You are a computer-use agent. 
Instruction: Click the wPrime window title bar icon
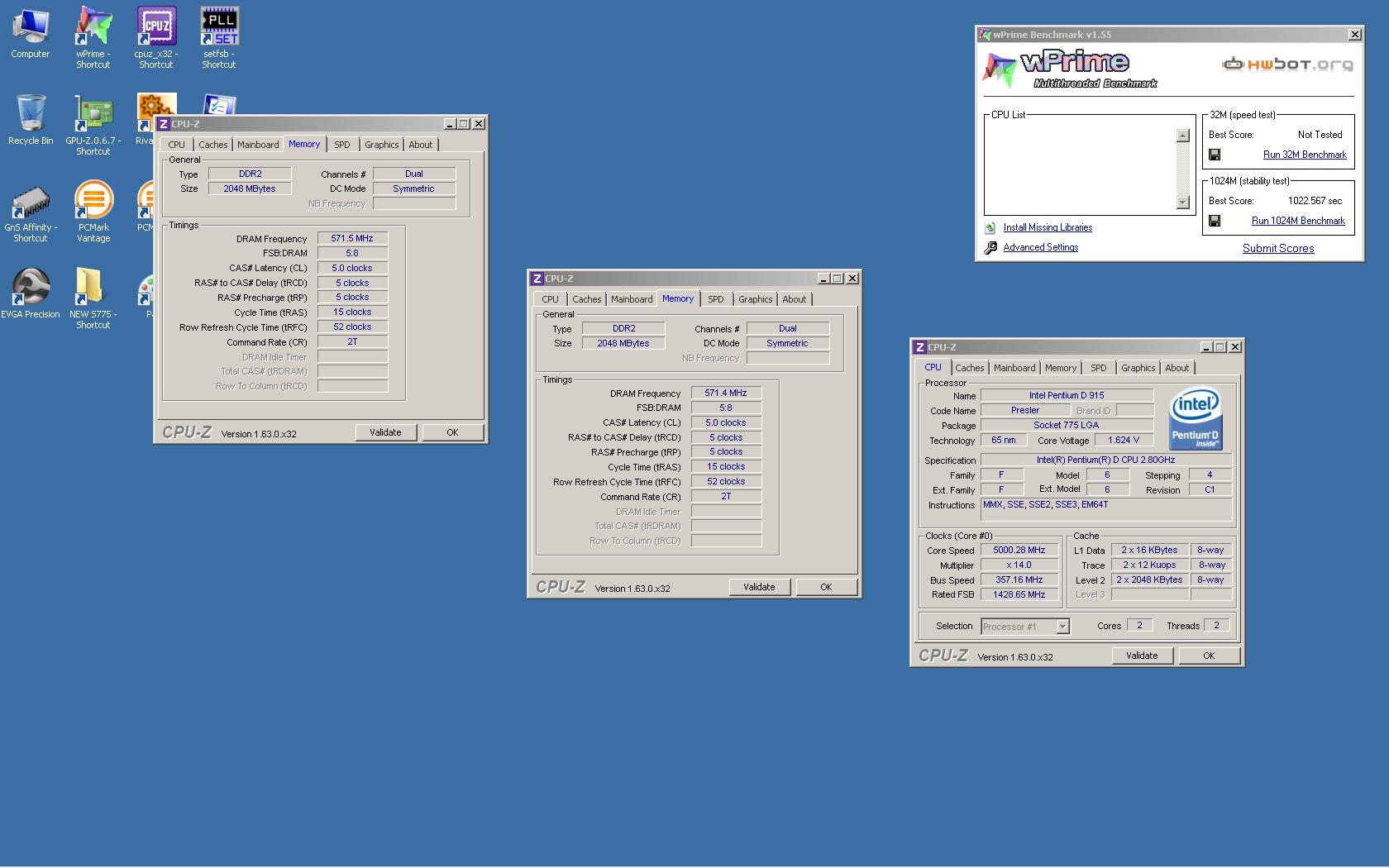985,35
